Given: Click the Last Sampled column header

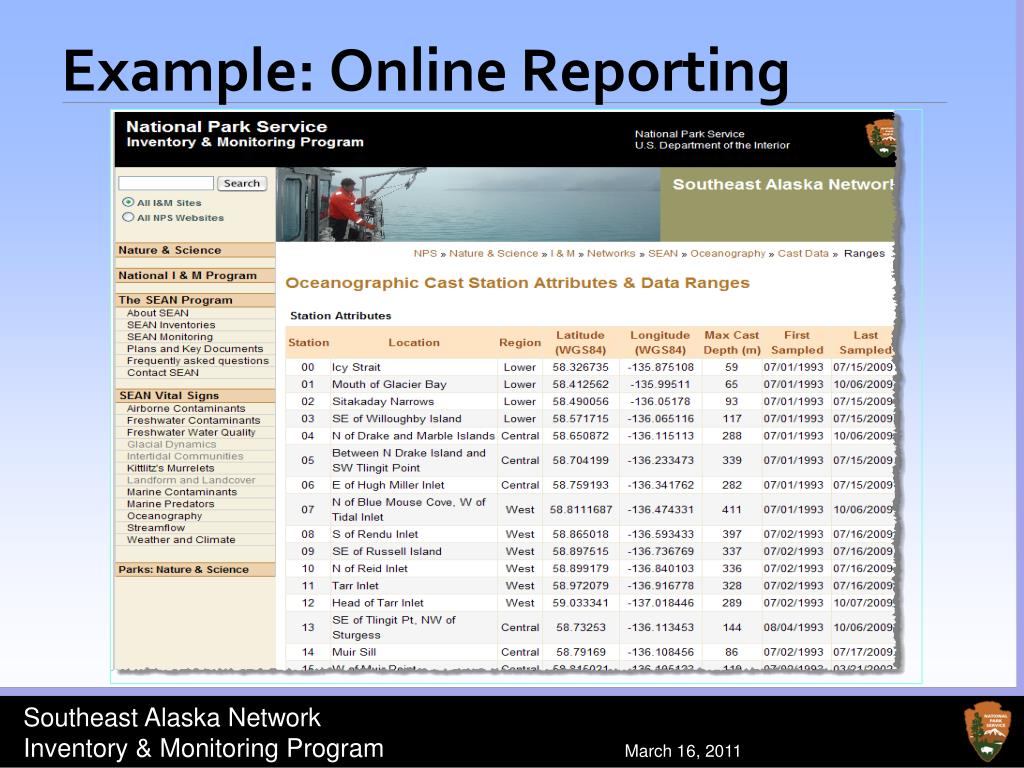Looking at the screenshot, I should 865,343.
